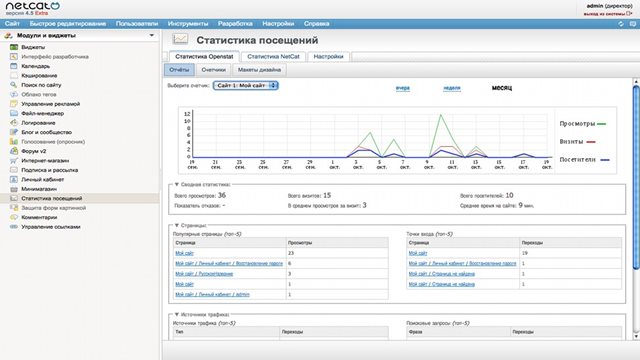Click the scrollbar down arrow
Image resolution: width=640 pixels, height=360 pixels.
(636, 337)
